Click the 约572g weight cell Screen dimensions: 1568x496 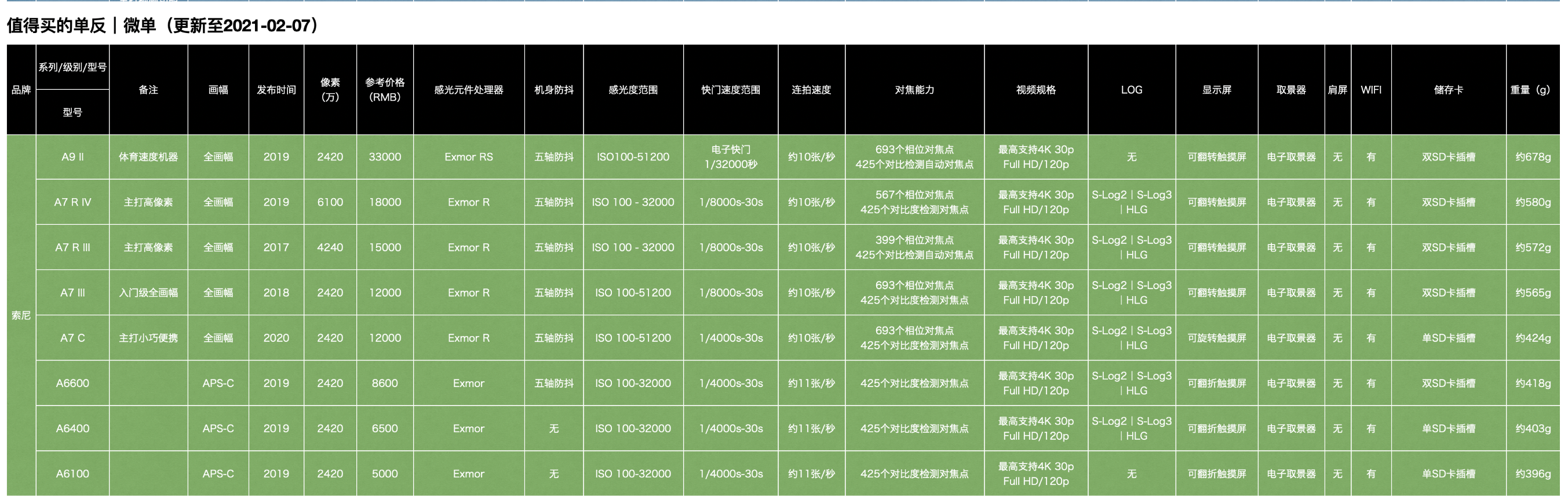tap(1533, 247)
